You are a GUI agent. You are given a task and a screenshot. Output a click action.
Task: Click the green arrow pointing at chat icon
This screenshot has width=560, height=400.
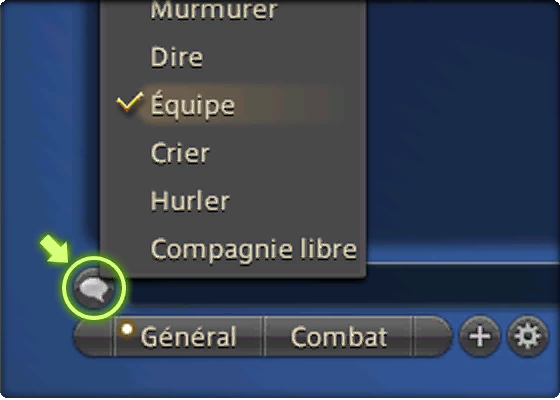pos(54,250)
